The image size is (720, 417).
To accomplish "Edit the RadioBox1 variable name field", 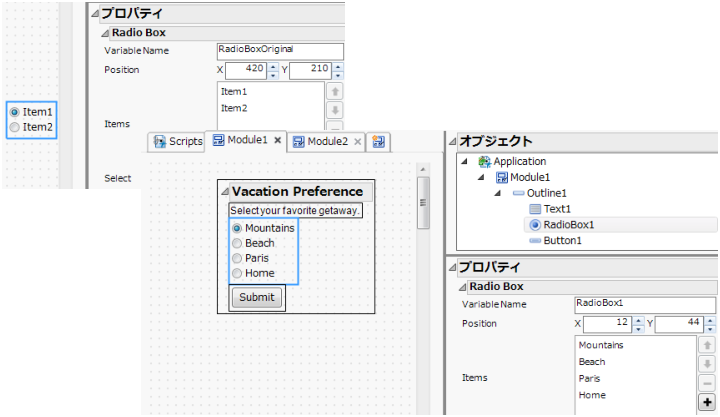I will [645, 305].
